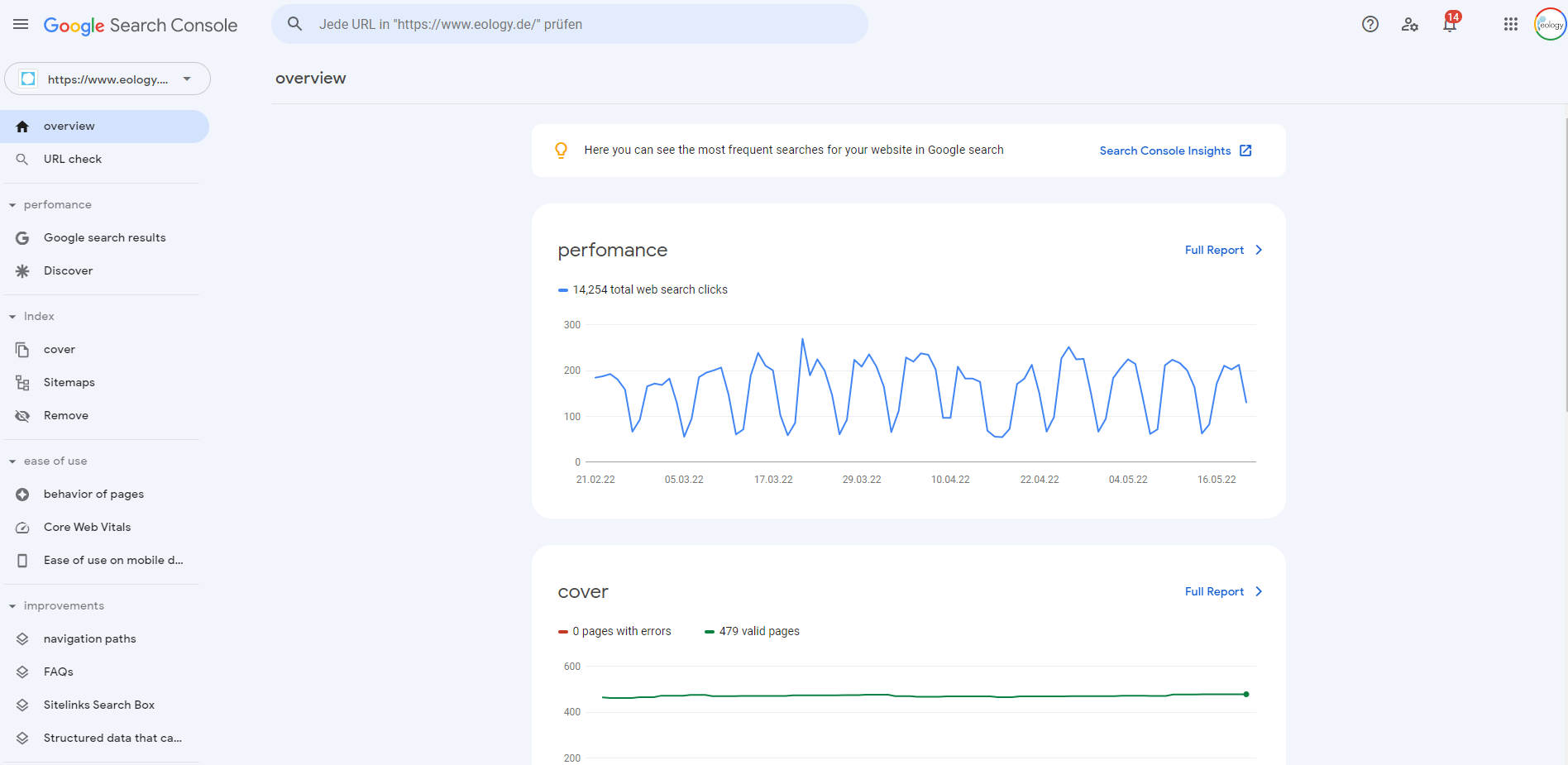Collapse the ease of use section
This screenshot has height=765, width=1568.
point(12,461)
